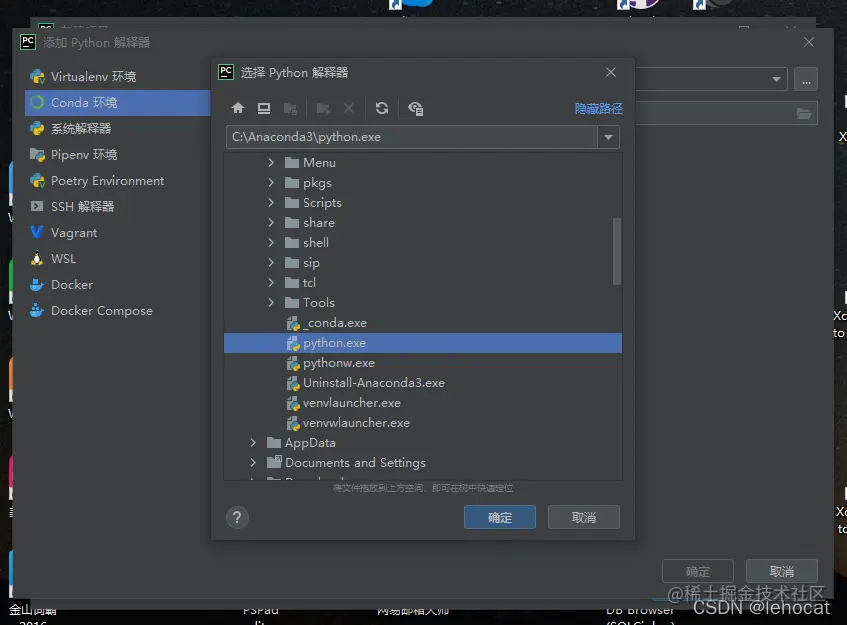Expand Documents and Settings folder
This screenshot has height=625, width=847.
point(253,462)
